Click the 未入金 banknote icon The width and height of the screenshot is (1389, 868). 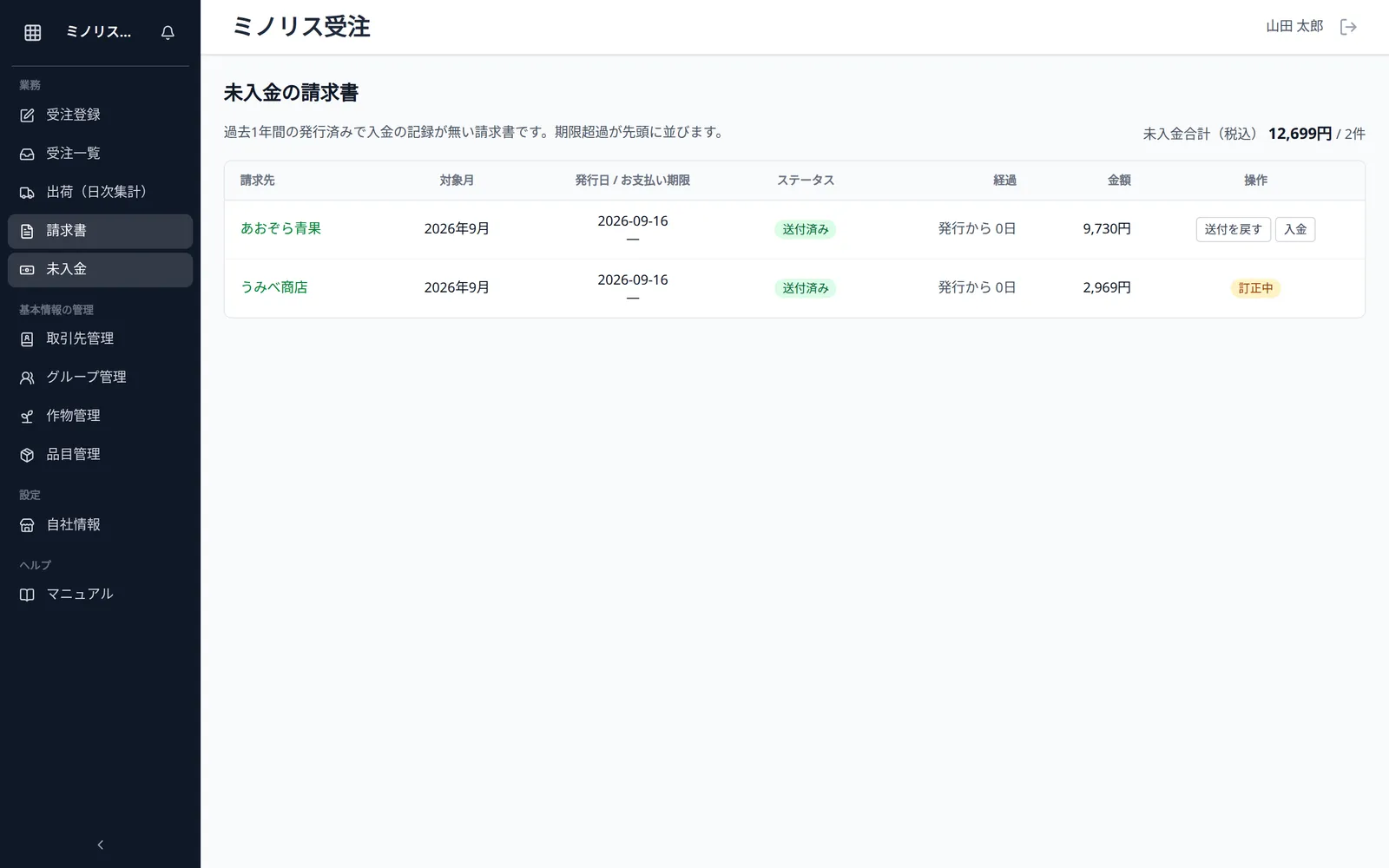point(27,270)
